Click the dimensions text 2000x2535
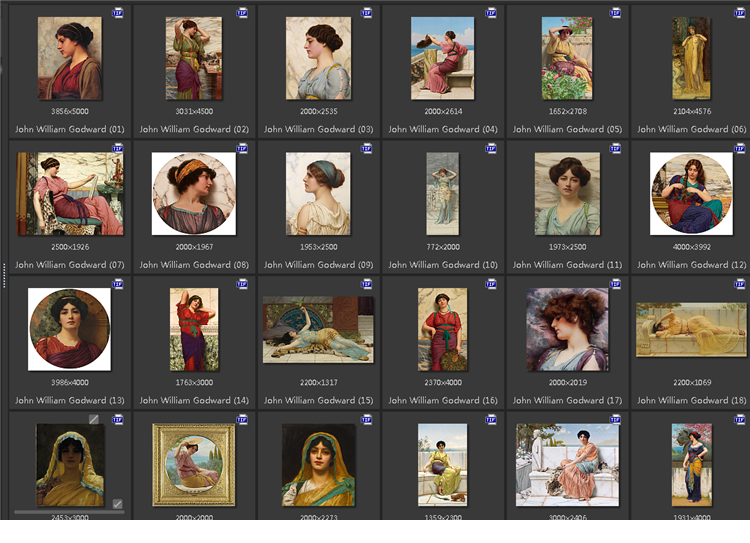 tap(319, 111)
